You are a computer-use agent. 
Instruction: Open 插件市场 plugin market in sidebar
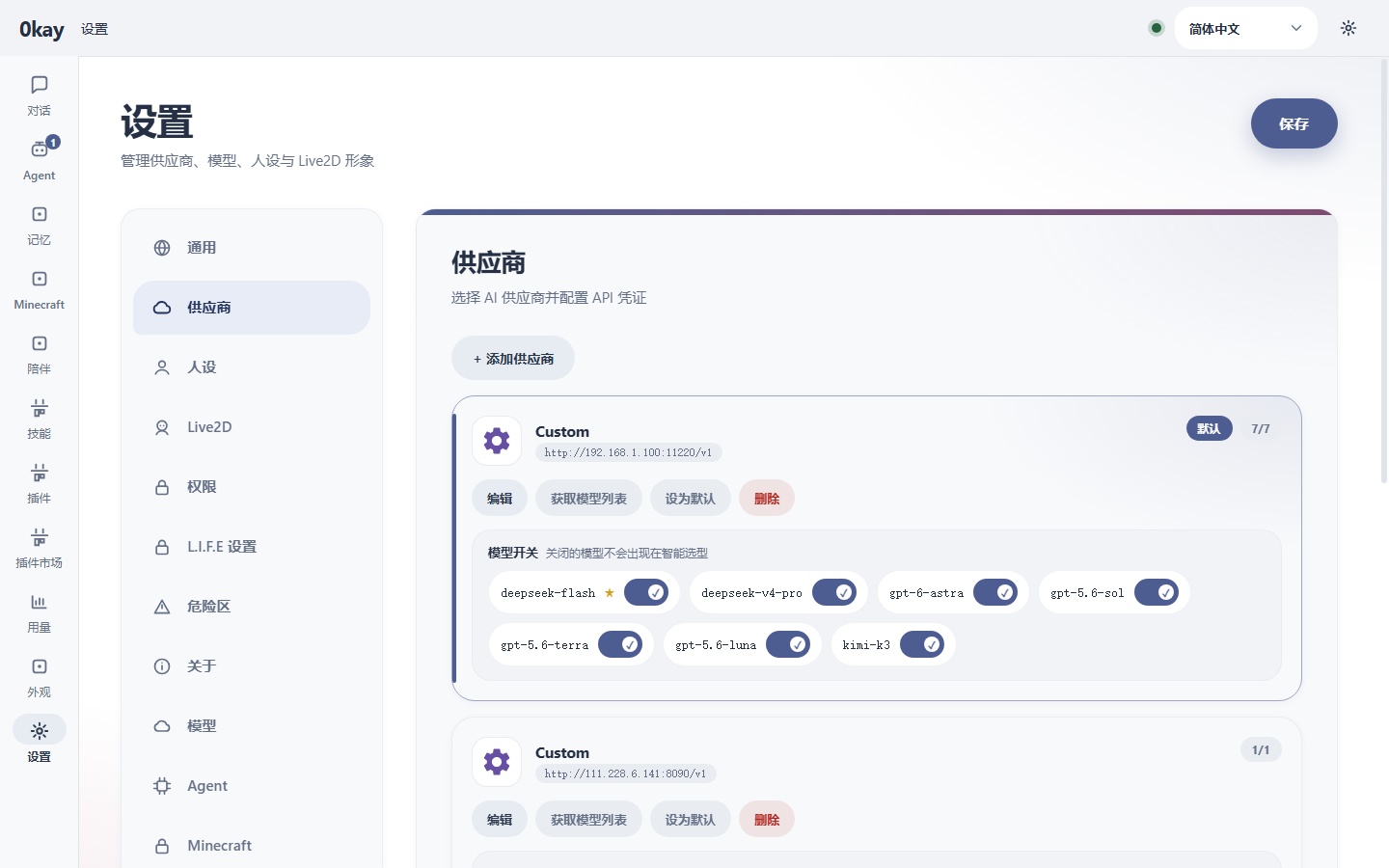39,548
